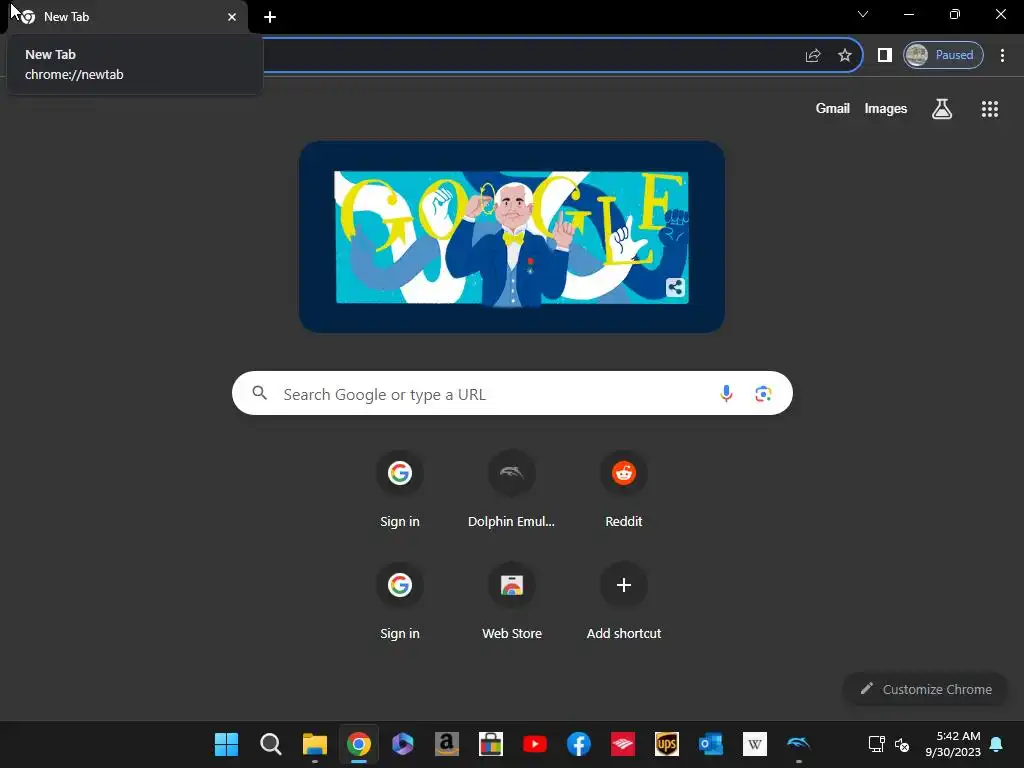Open Dolphin Emulator shortcut
This screenshot has height=768, width=1024.
point(511,488)
